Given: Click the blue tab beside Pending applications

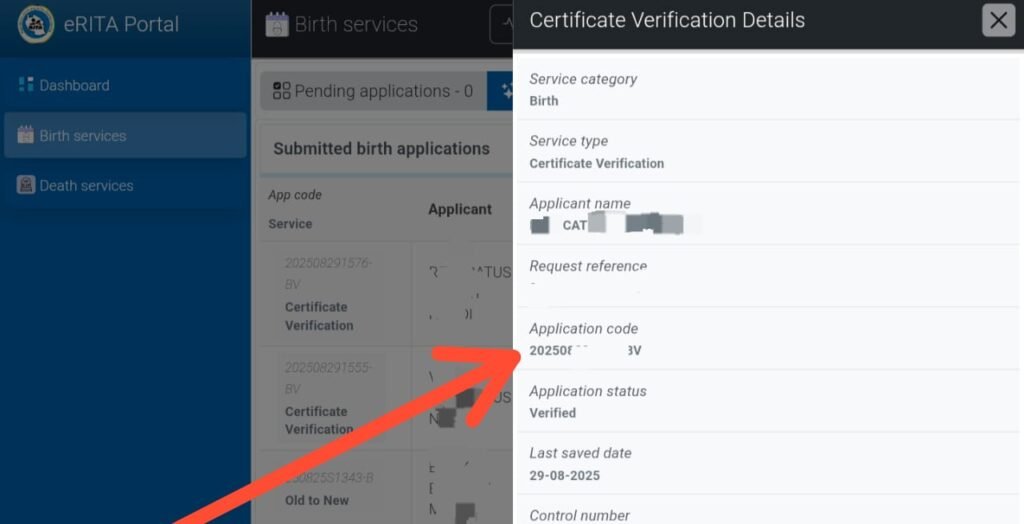Looking at the screenshot, I should [x=500, y=91].
